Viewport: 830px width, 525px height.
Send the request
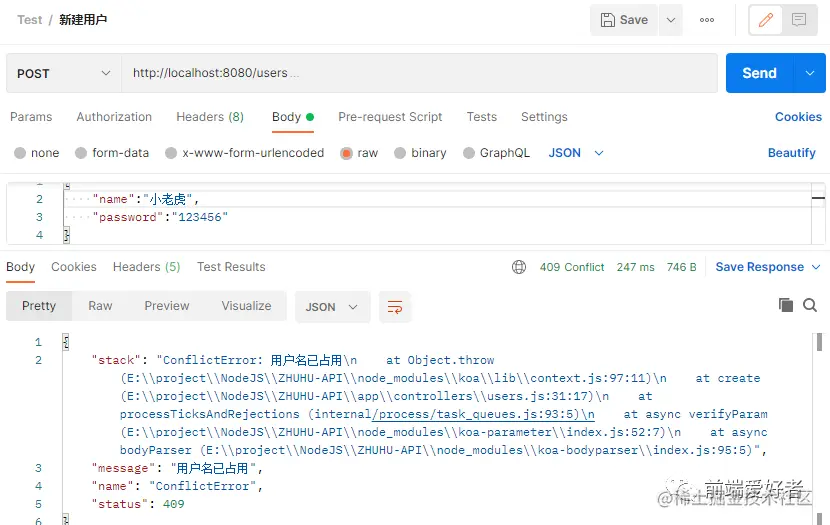760,73
